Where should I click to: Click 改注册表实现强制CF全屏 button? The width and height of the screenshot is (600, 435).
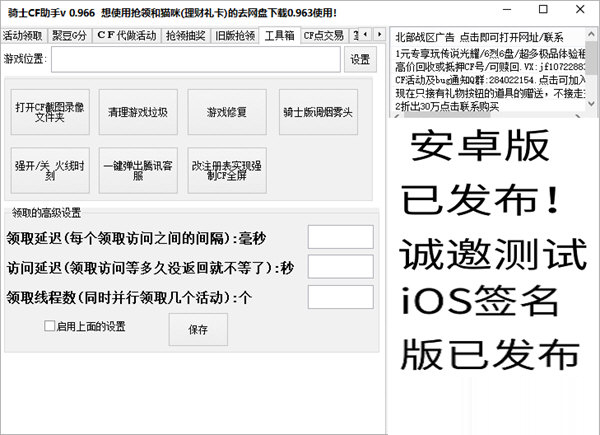[x=227, y=170]
